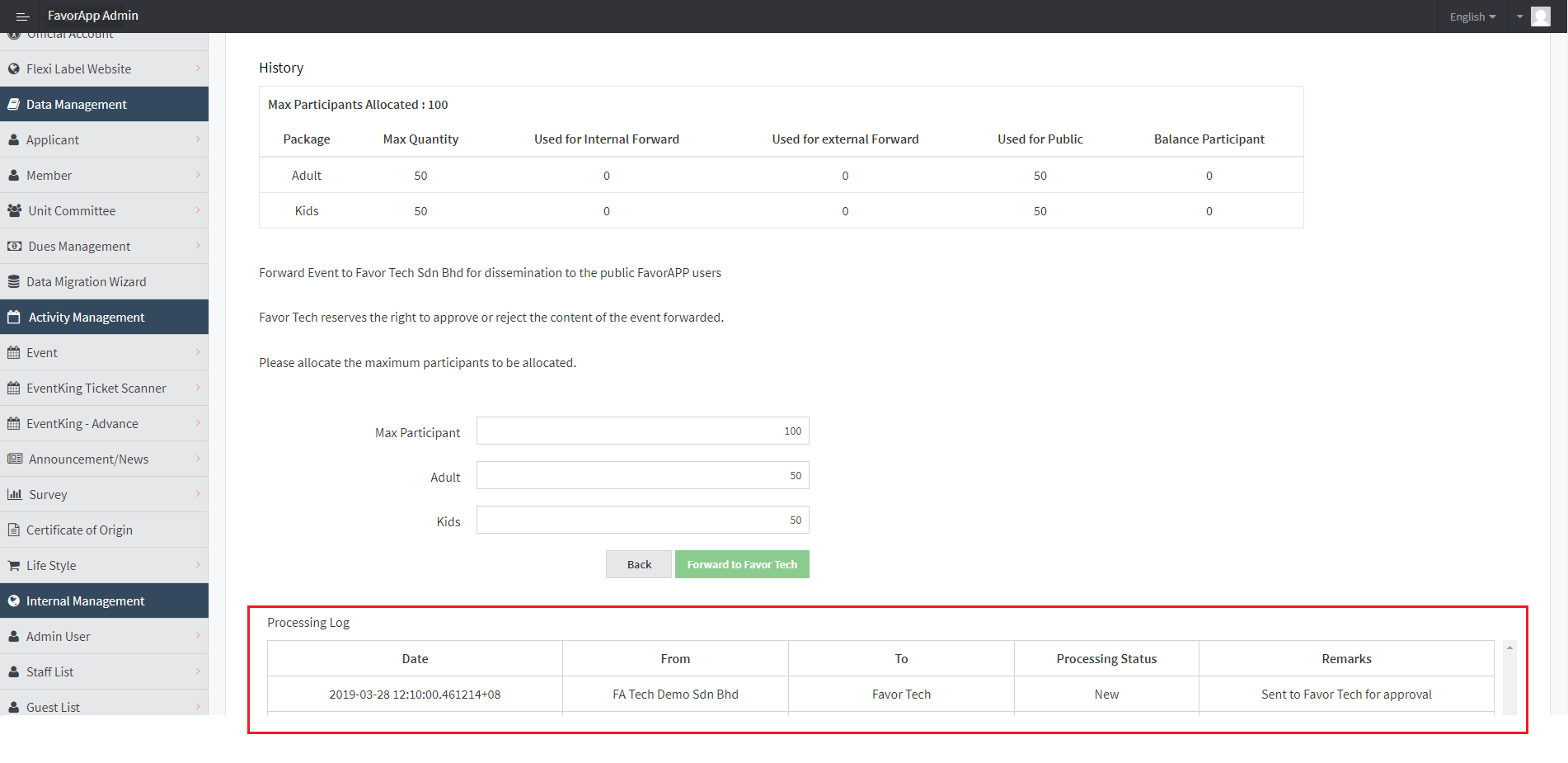The image size is (1568, 763).
Task: Click the user avatar icon
Action: [1540, 16]
